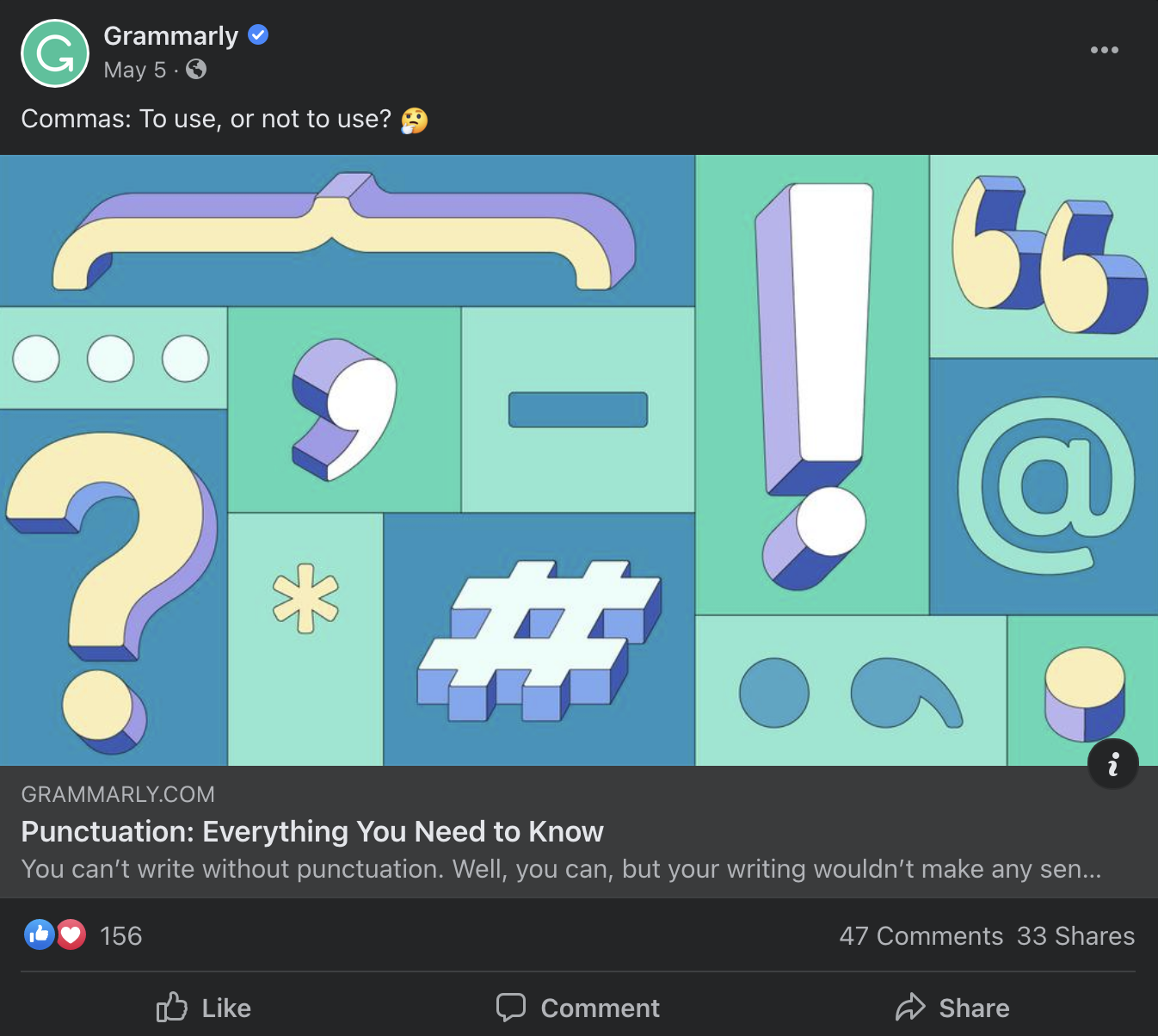Click the blue verified badge next to Grammarly
The height and width of the screenshot is (1036, 1158).
click(x=258, y=35)
